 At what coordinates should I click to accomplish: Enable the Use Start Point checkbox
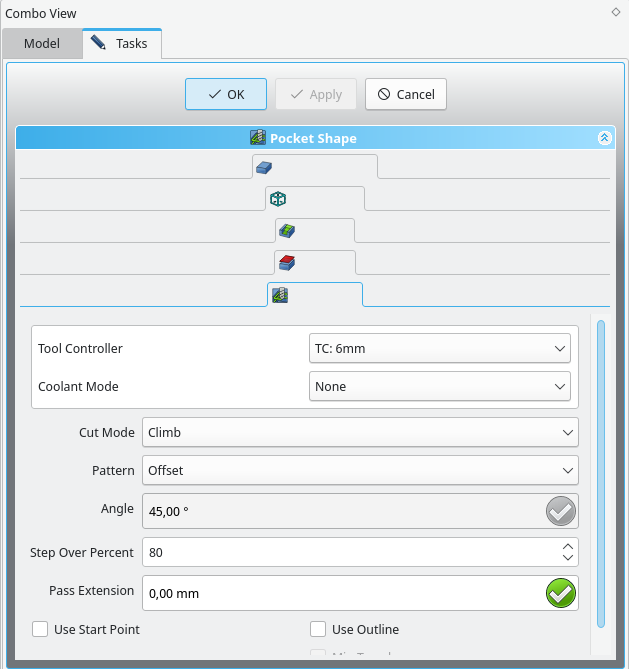pyautogui.click(x=41, y=629)
